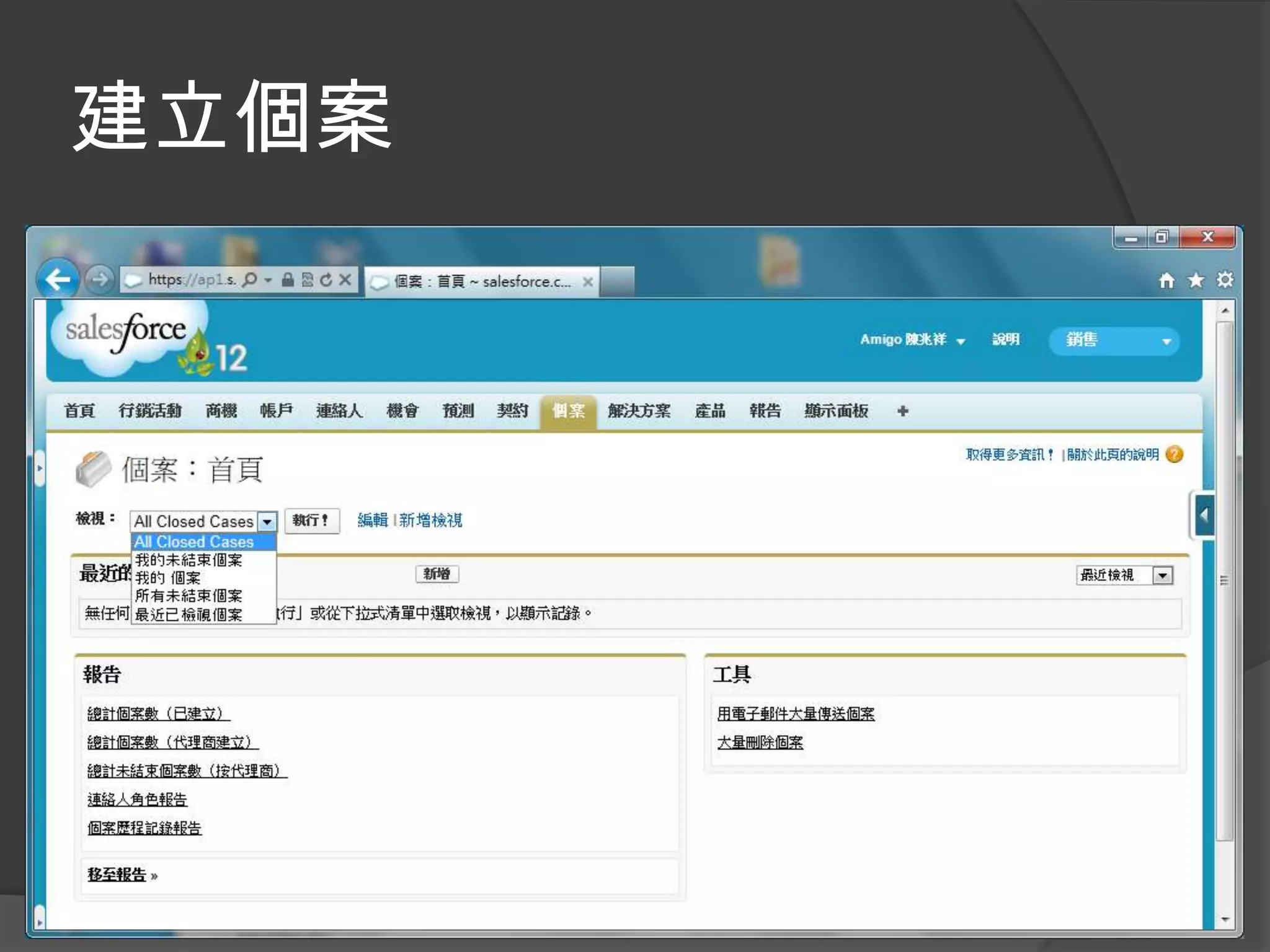Expand the collapsed right side panel arrow
1270x952 pixels.
coord(1204,514)
